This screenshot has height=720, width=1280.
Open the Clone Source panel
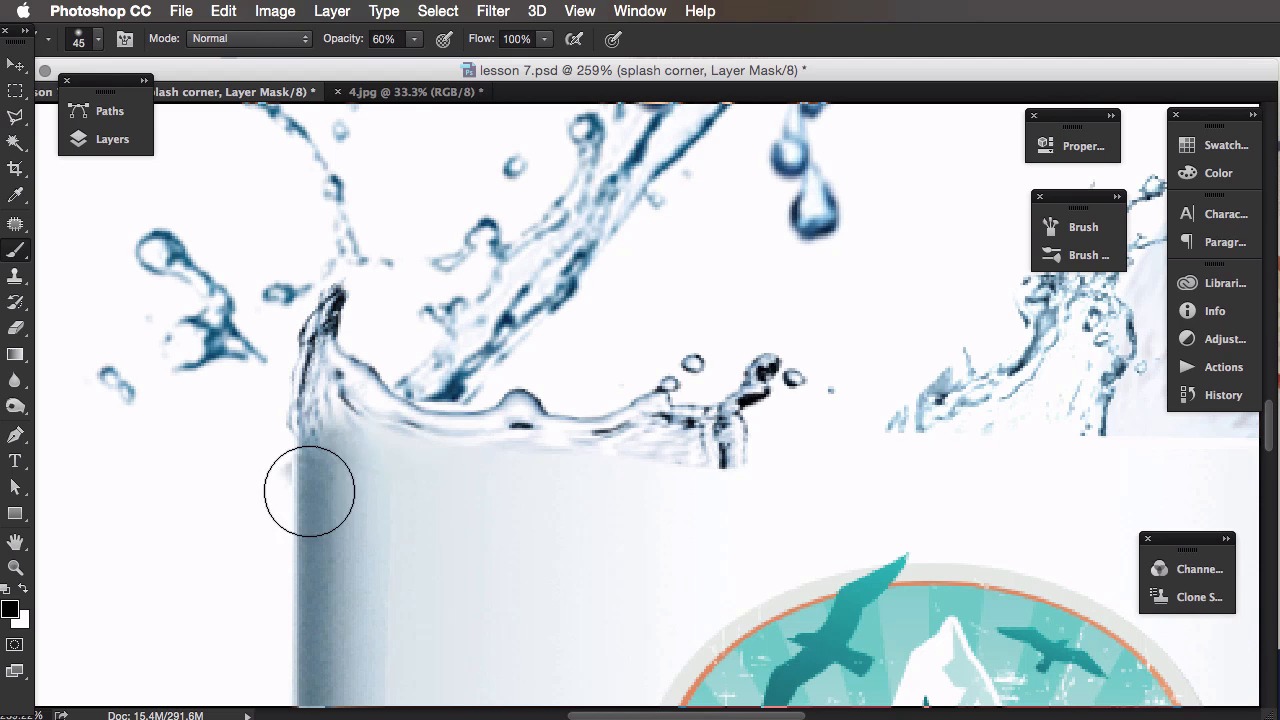click(x=1187, y=597)
